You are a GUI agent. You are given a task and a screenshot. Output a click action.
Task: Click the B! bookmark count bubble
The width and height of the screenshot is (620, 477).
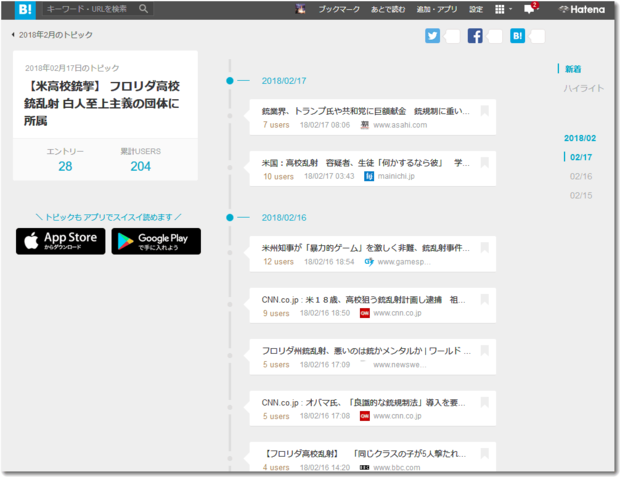pos(537,36)
